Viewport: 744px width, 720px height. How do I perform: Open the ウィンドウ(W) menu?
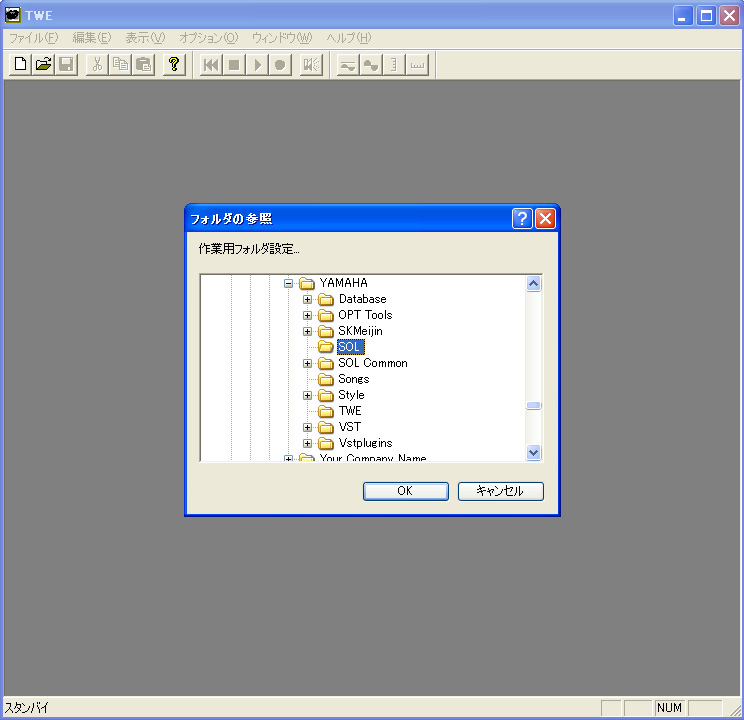(x=282, y=37)
